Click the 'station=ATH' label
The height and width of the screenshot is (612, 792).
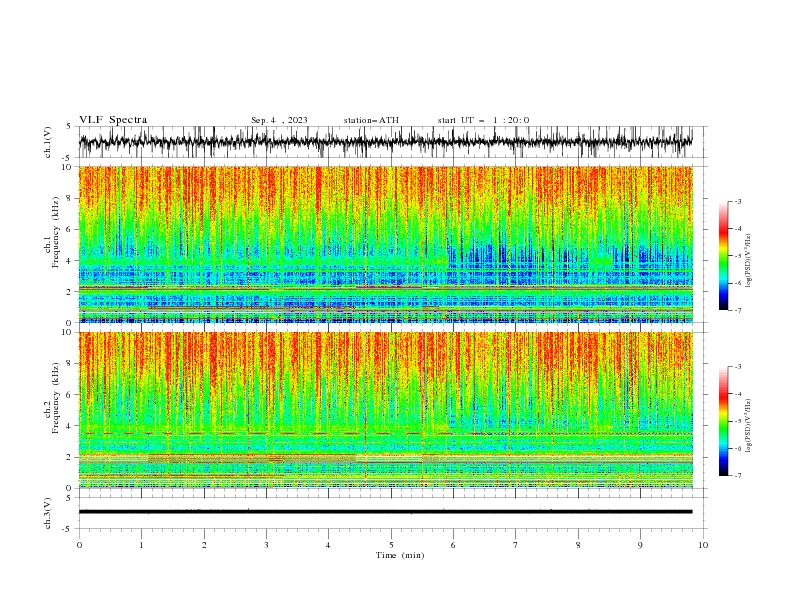[x=371, y=120]
